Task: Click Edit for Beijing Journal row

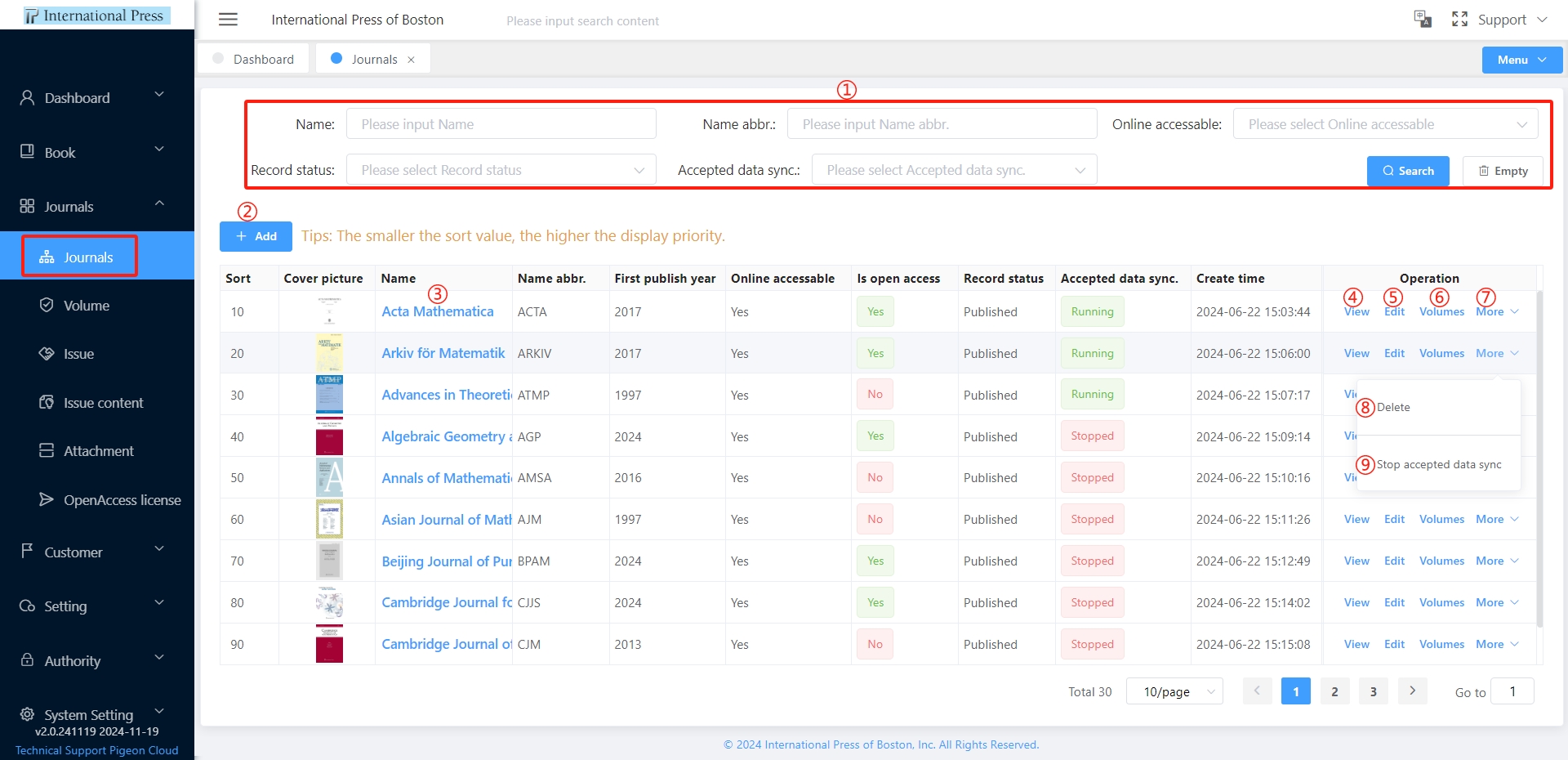Action: coord(1394,561)
